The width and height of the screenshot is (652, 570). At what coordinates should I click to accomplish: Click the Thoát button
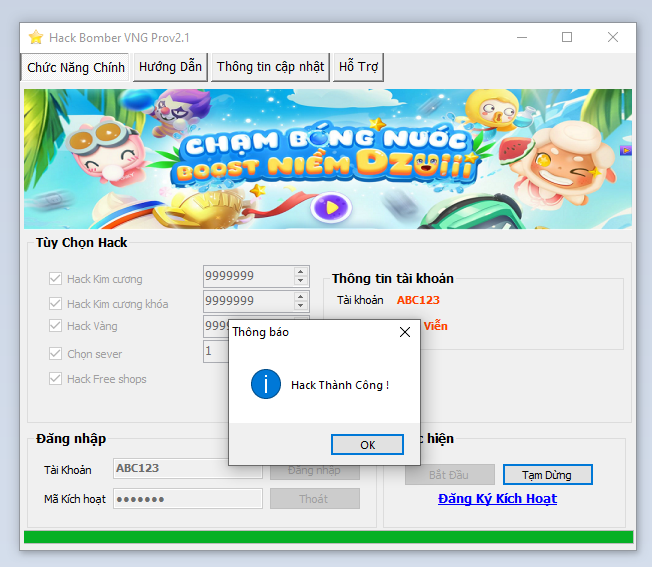click(x=314, y=498)
